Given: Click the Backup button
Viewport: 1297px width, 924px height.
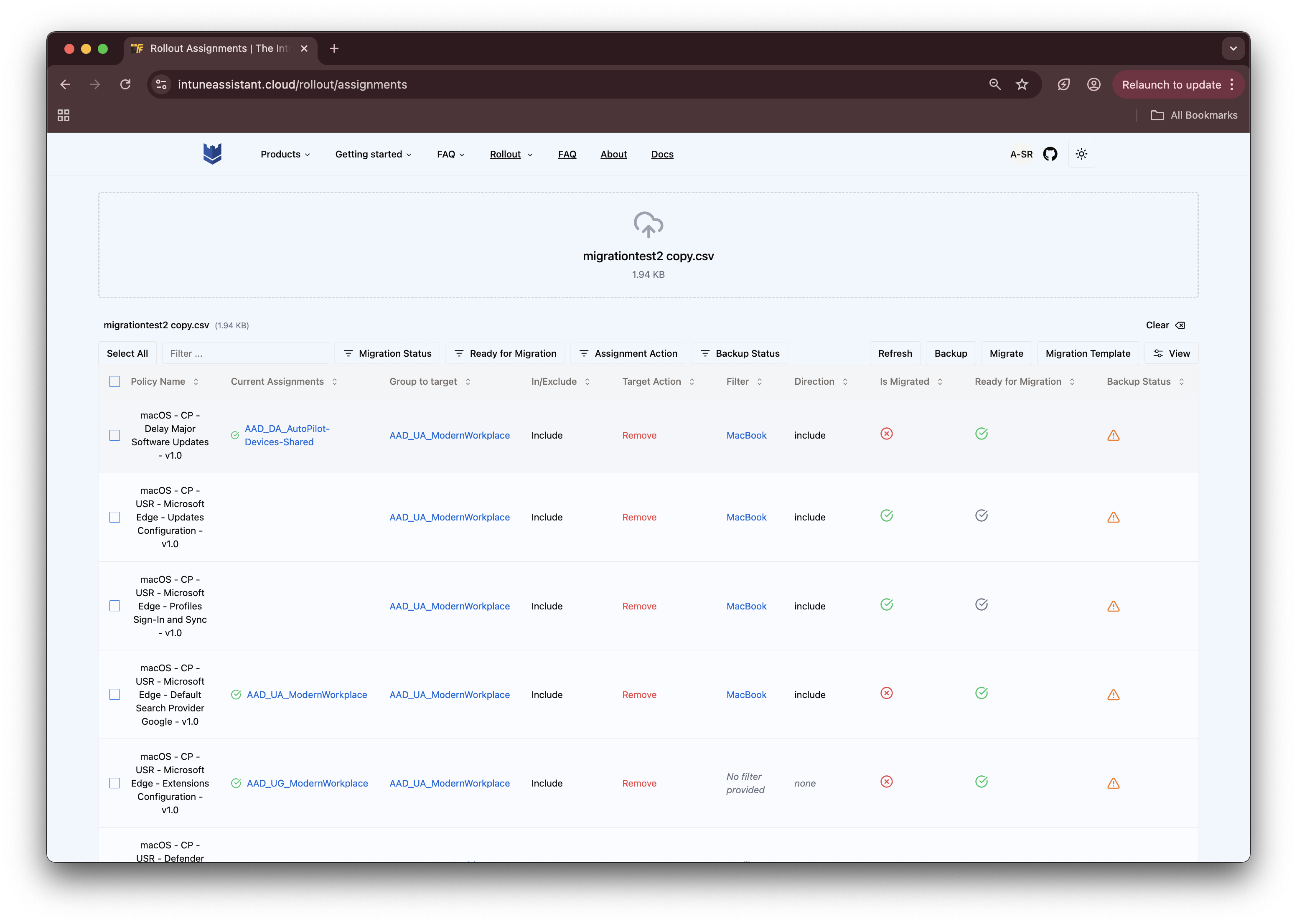Looking at the screenshot, I should point(951,353).
